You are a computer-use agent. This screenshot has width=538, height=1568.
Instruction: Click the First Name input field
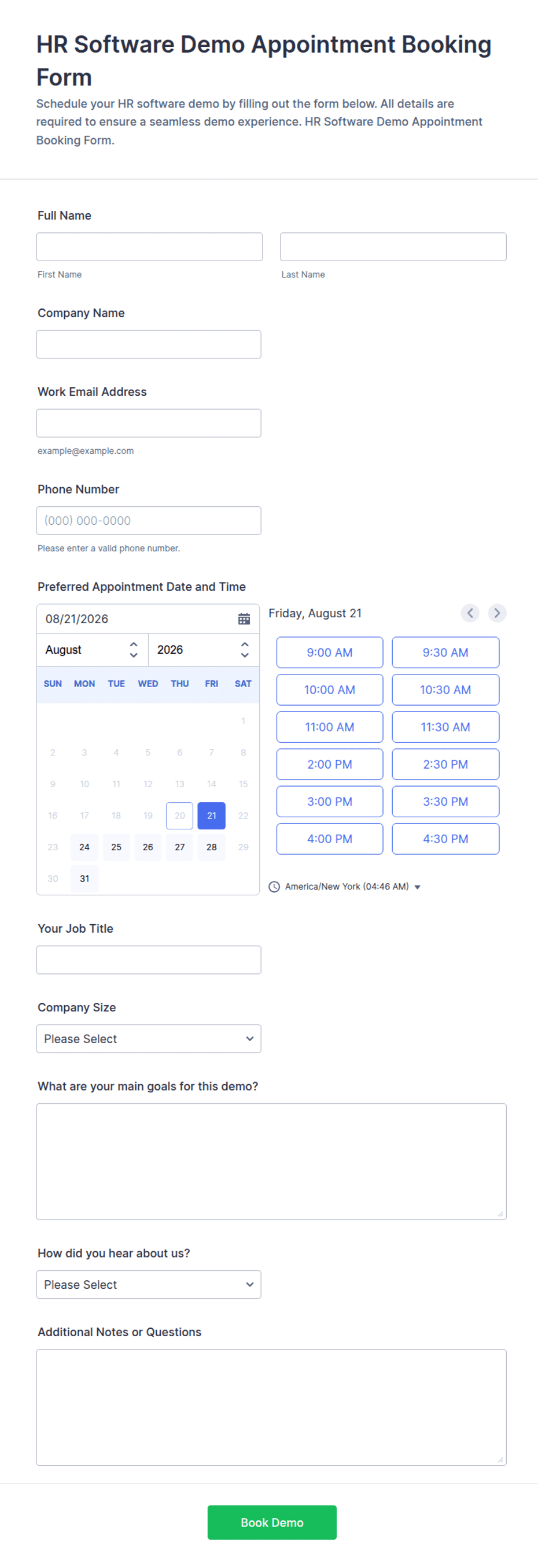149,247
